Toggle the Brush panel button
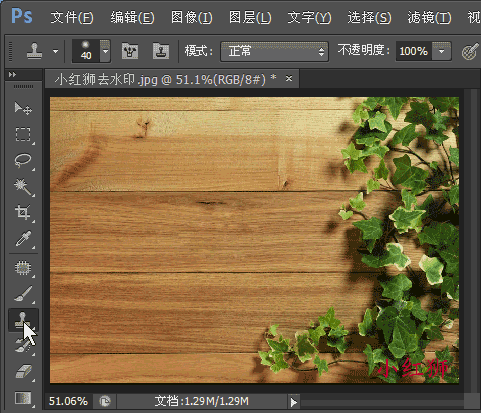The width and height of the screenshot is (481, 413). click(x=130, y=51)
